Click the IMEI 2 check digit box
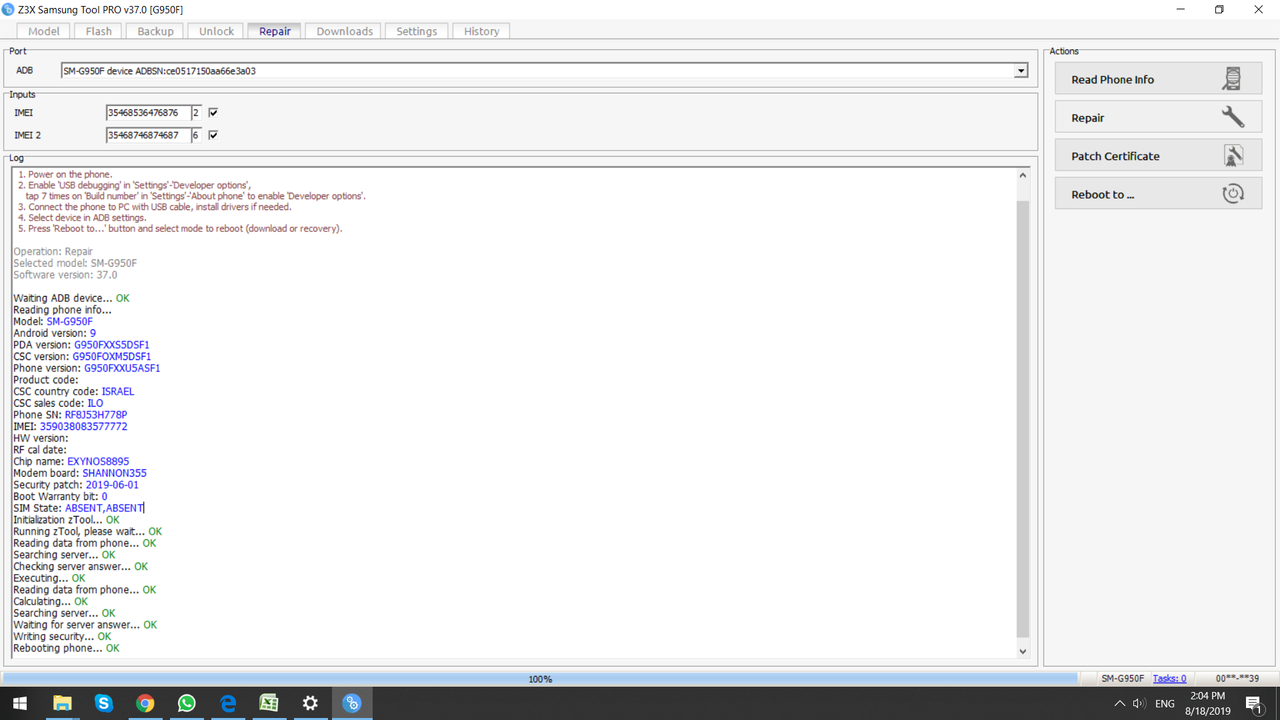The width and height of the screenshot is (1280, 720). [x=195, y=135]
